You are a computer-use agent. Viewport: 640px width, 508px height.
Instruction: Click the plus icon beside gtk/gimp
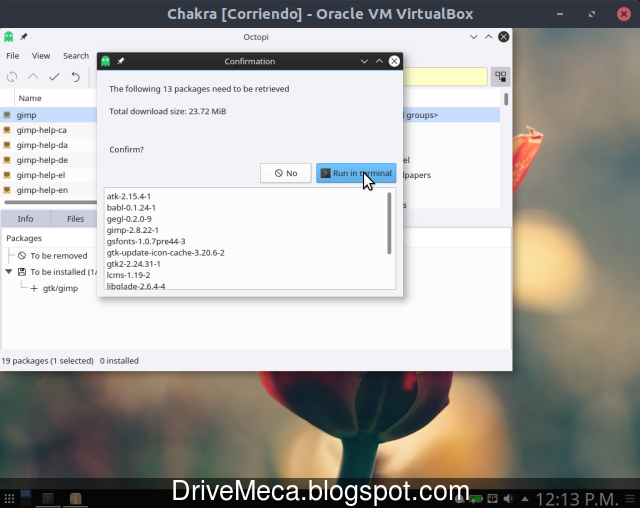34,288
